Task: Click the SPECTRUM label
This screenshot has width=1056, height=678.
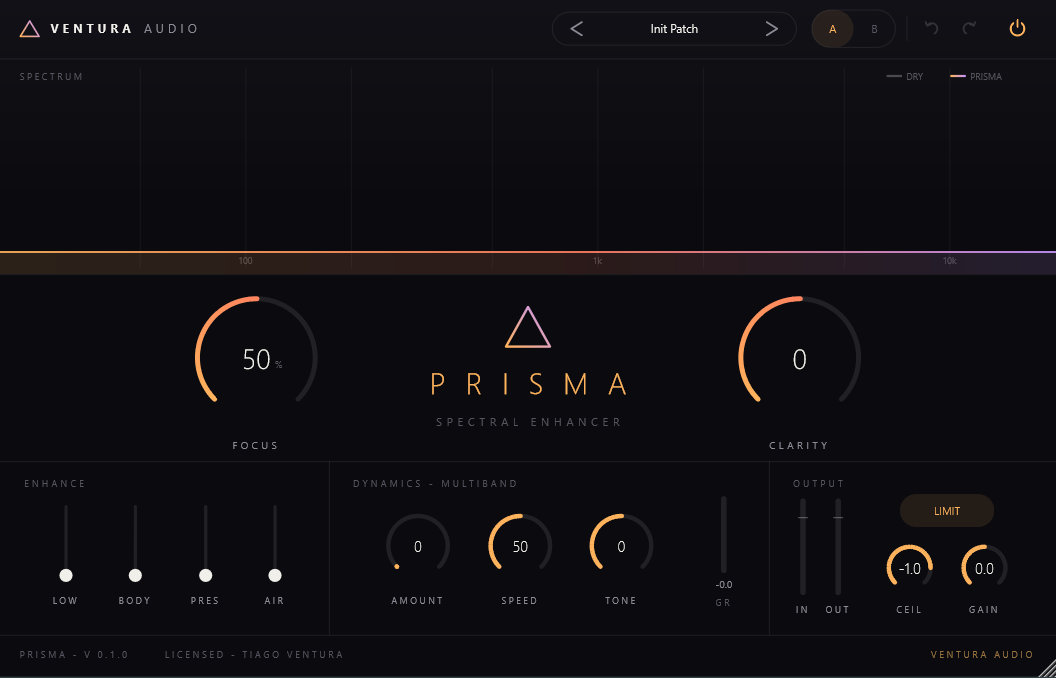Action: [x=51, y=77]
